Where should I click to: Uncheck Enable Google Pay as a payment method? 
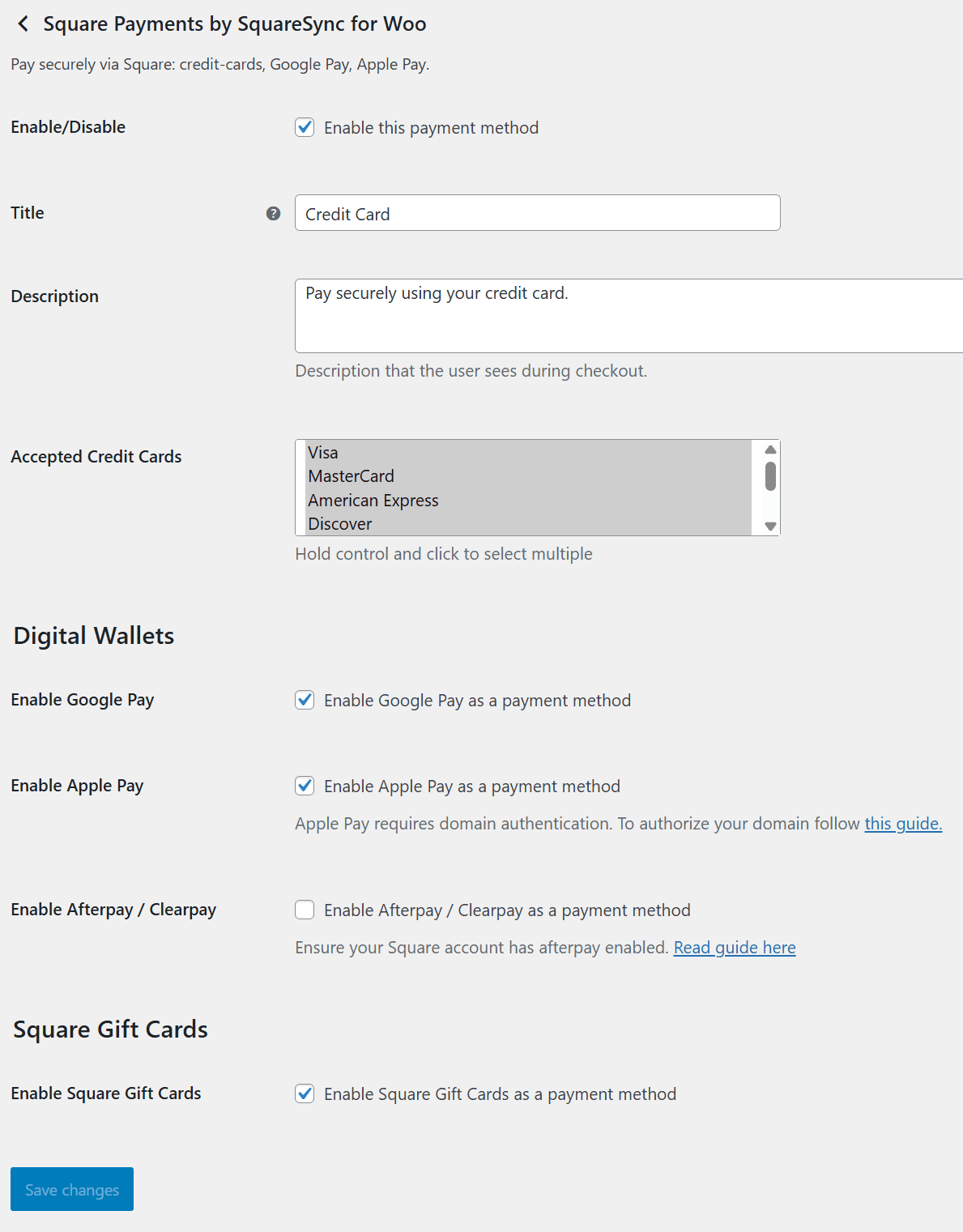pos(305,700)
